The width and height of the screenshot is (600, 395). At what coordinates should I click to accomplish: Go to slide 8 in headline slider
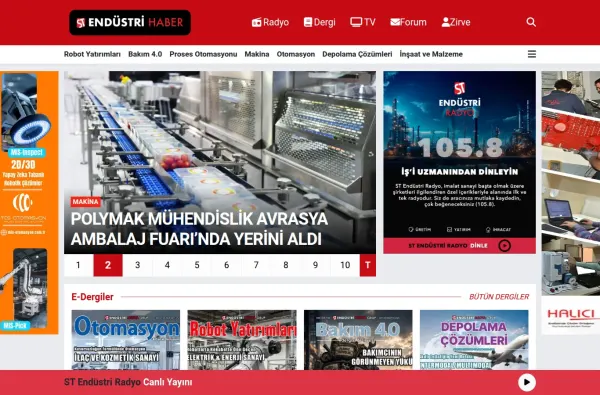[x=286, y=265]
